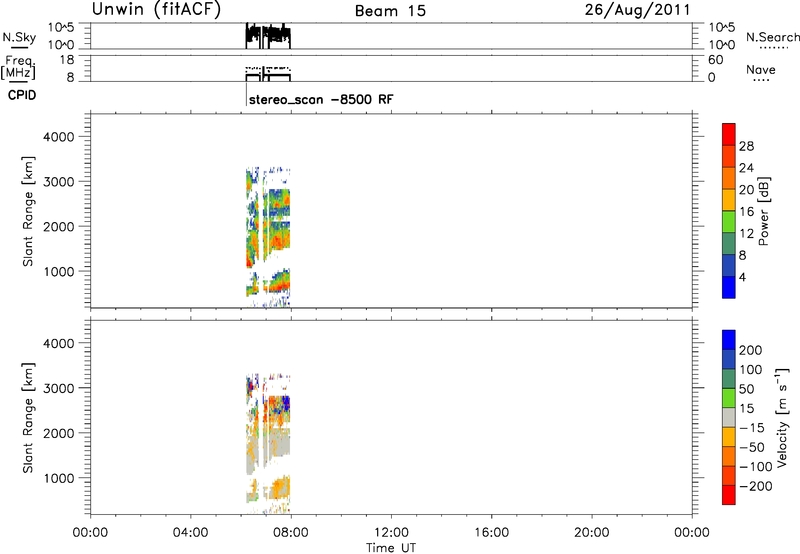Click the '60' tick on the Nave axis

[x=716, y=60]
